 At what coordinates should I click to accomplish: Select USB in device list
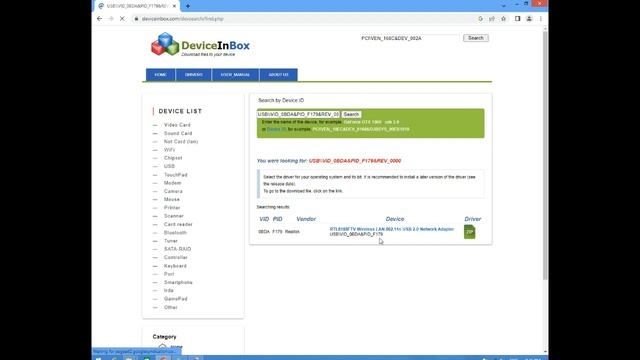pyautogui.click(x=169, y=166)
